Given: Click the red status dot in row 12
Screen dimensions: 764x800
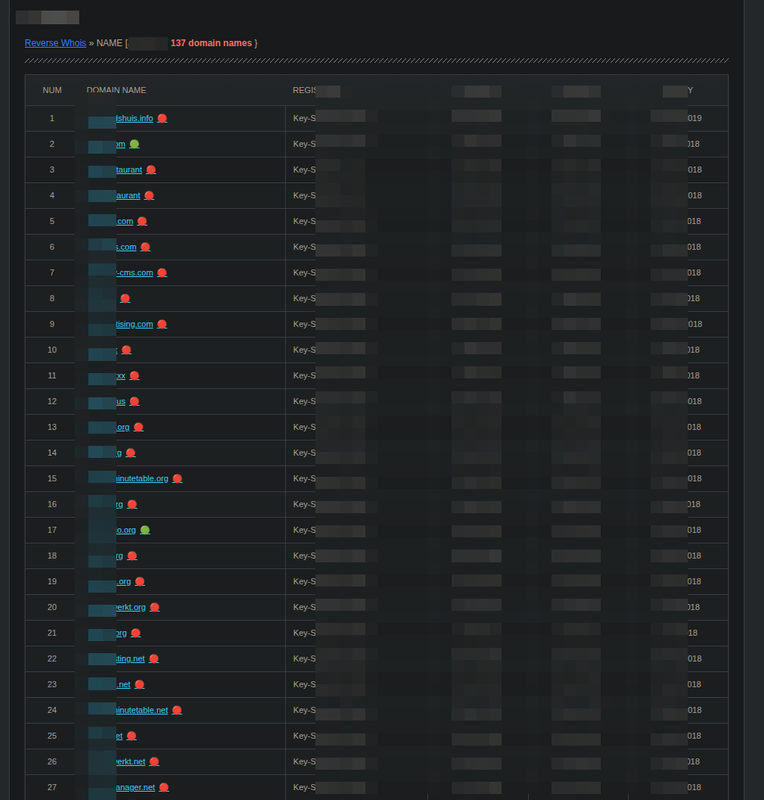Looking at the screenshot, I should tap(134, 402).
